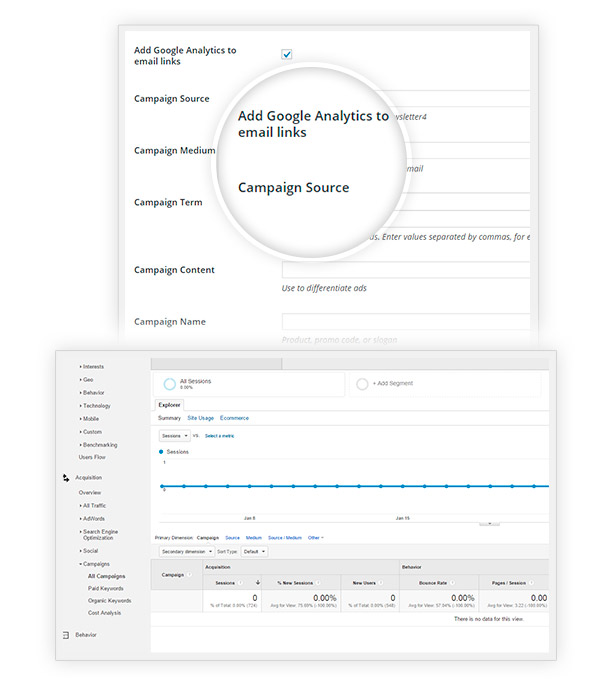Switch to Summary view
Viewport: 603px width, 681px height.
pyautogui.click(x=169, y=418)
